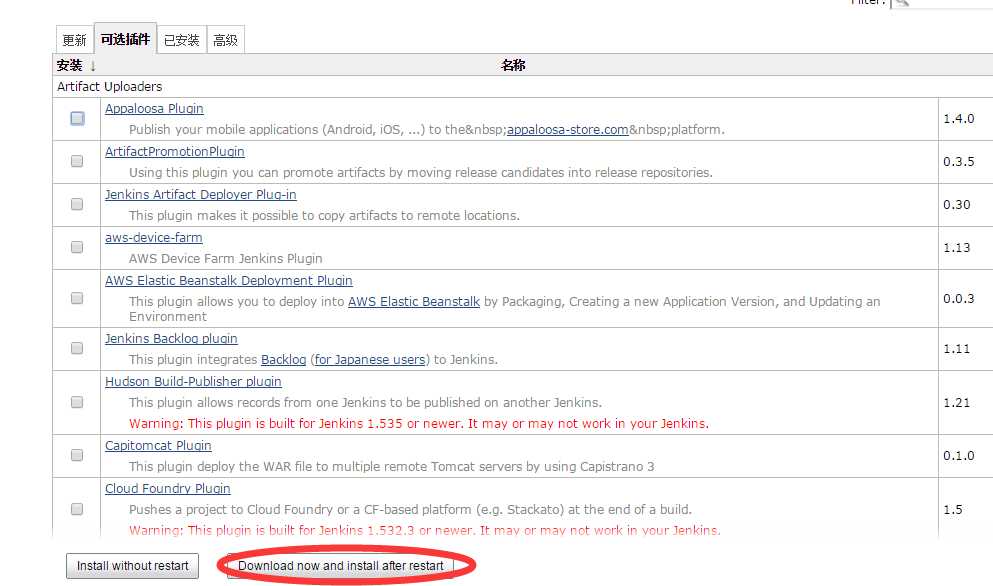Open the Jenkins Backlog plugin link
993x586 pixels.
click(171, 338)
